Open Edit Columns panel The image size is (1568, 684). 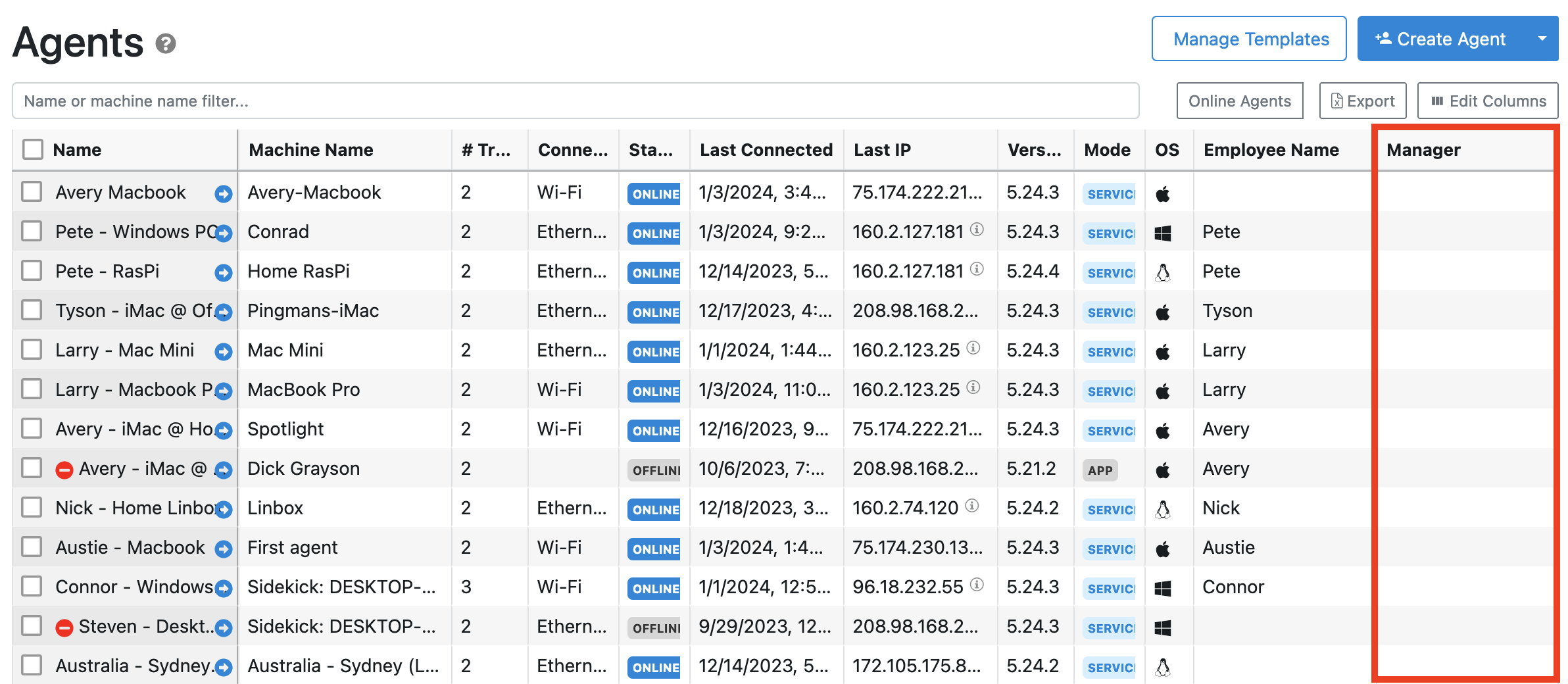1488,100
